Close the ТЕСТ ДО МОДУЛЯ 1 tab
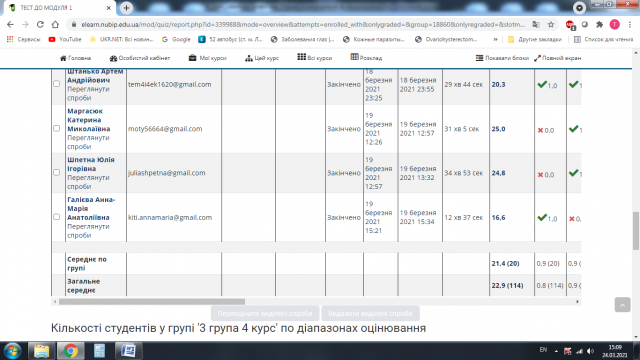 [109, 8]
